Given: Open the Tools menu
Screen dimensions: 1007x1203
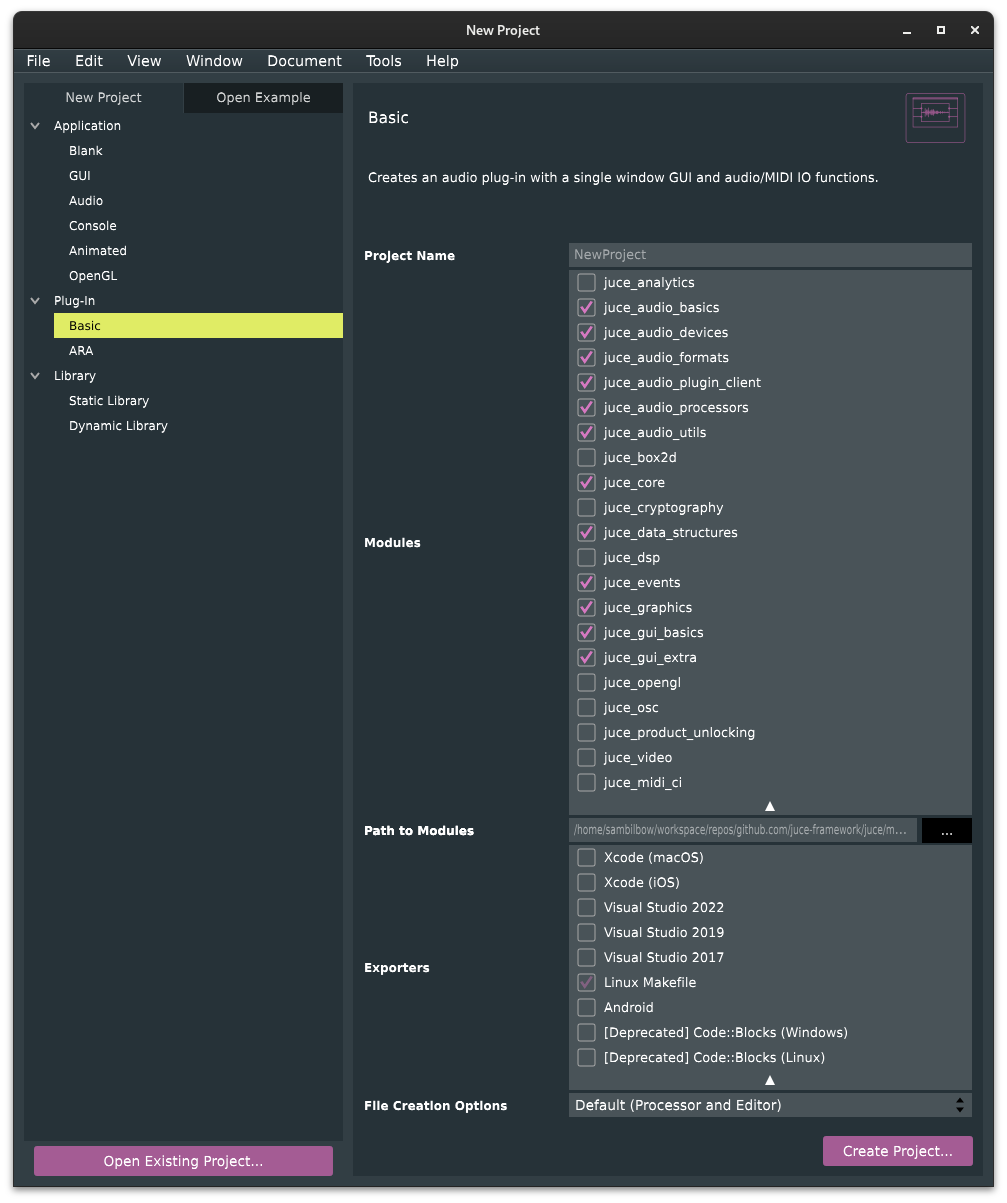Looking at the screenshot, I should 383,61.
